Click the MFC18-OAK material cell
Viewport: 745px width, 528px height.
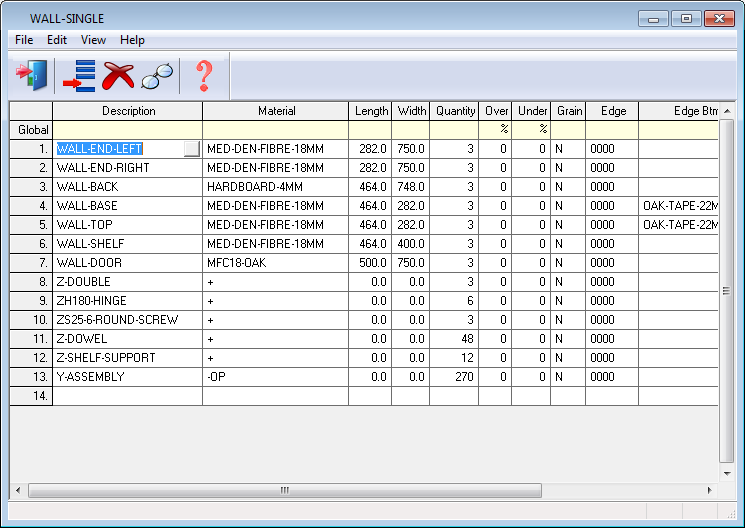[x=276, y=263]
